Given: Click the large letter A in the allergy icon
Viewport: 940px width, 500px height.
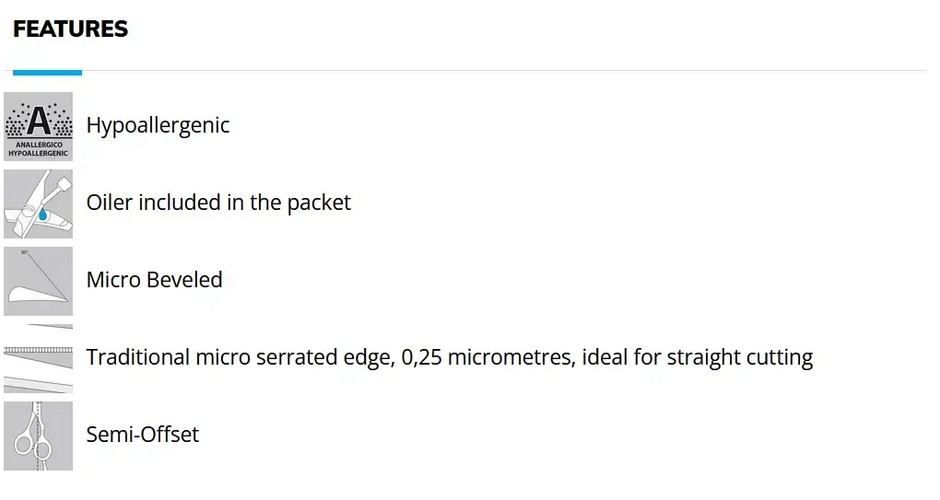Looking at the screenshot, I should coord(38,120).
